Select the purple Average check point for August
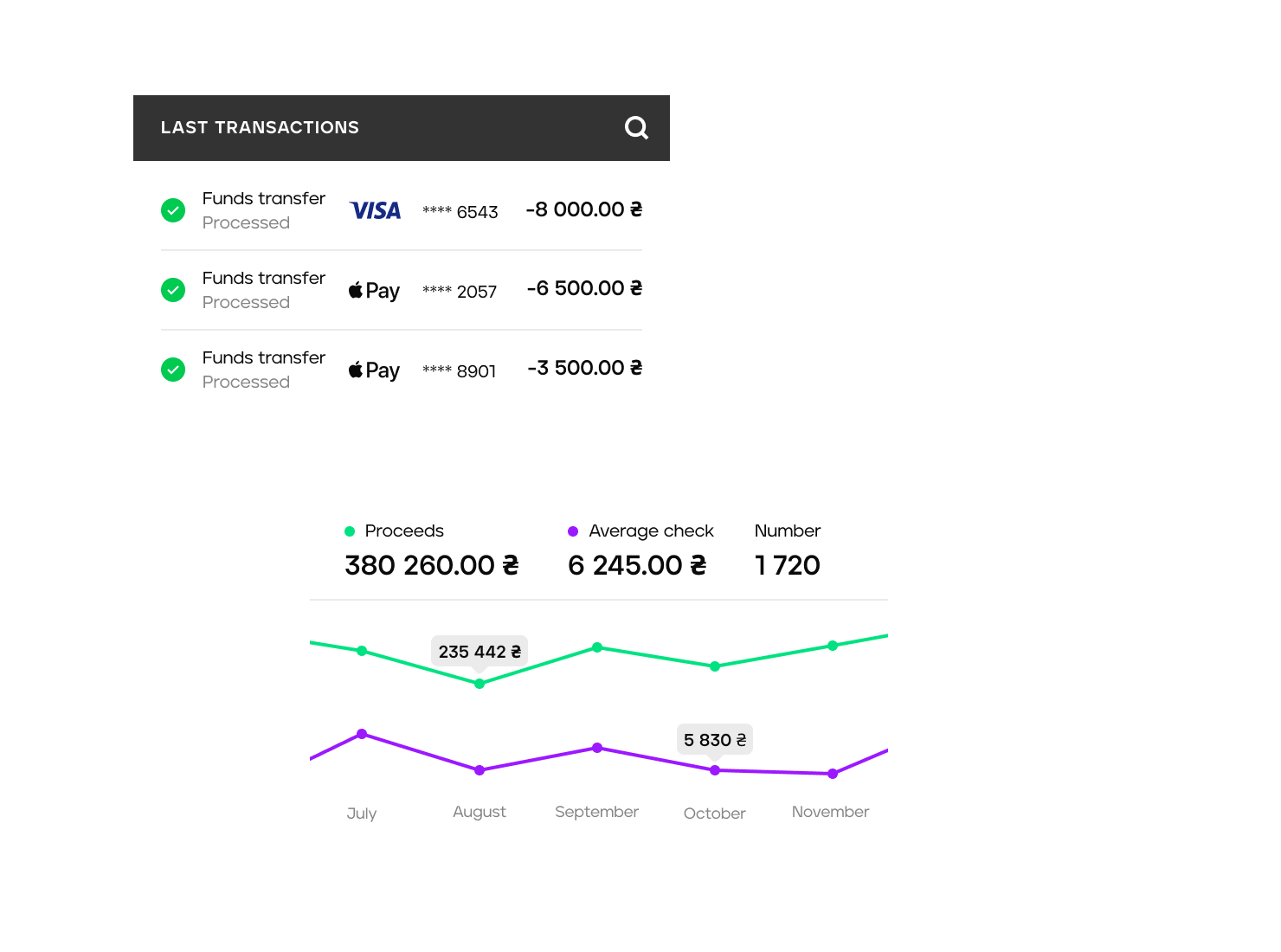Image resolution: width=1281 pixels, height=952 pixels. pyautogui.click(x=480, y=769)
